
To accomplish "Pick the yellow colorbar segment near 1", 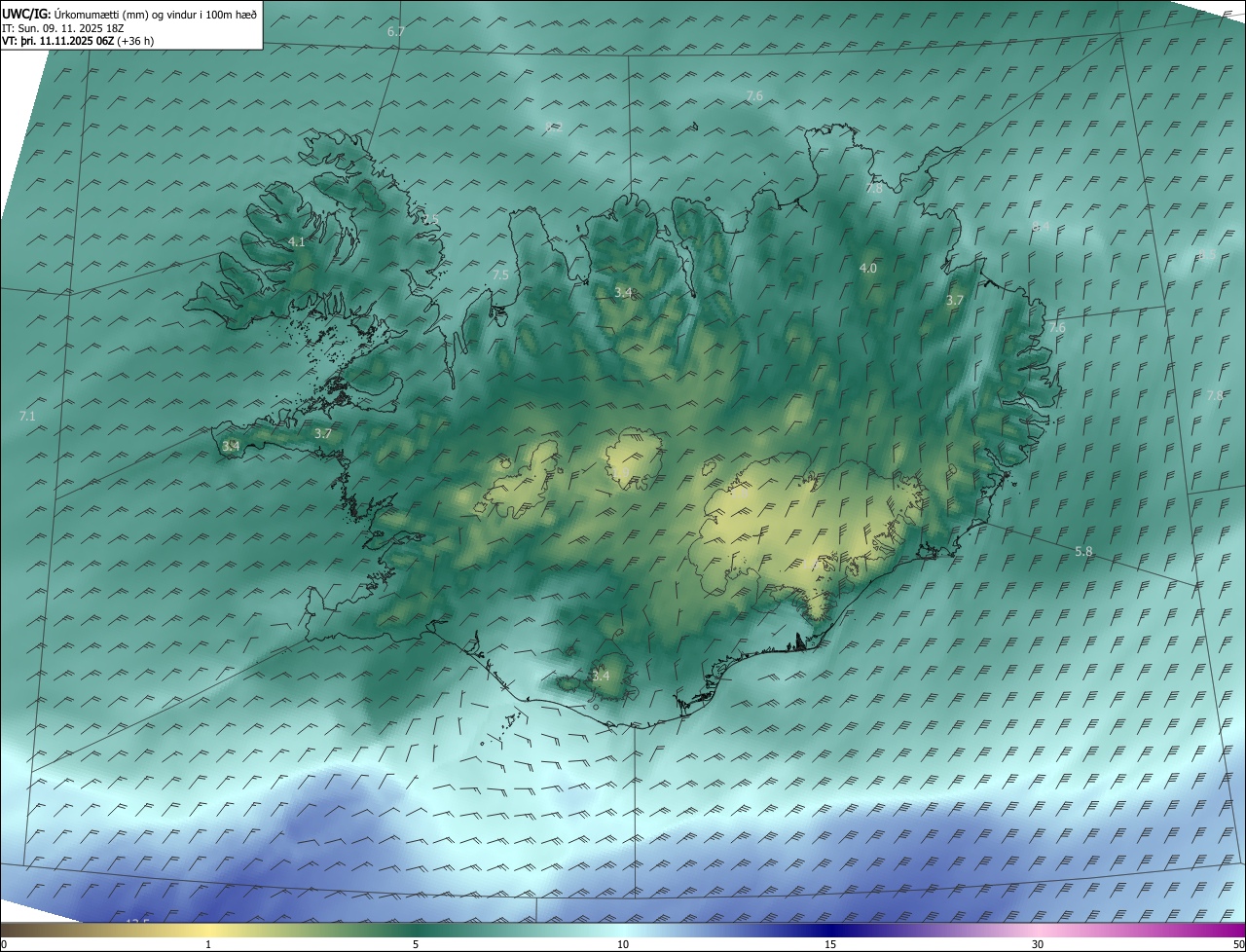I will point(208,931).
